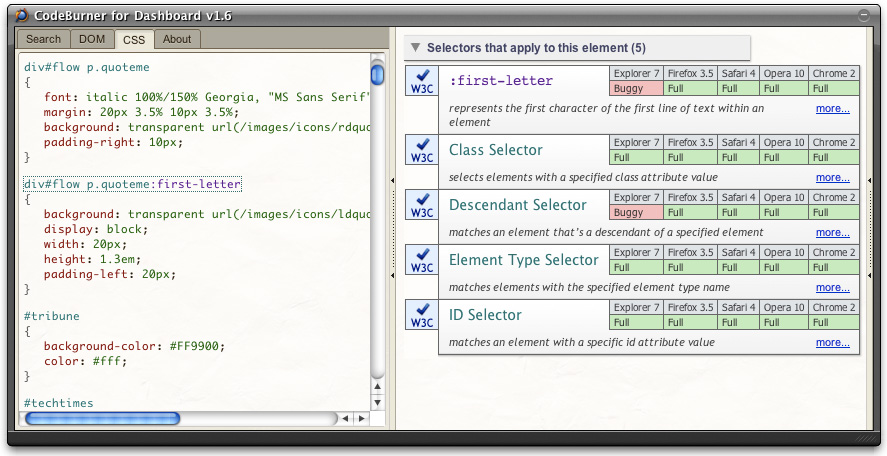Click the left panel divider collapse arrow
This screenshot has height=456, width=887.
click(392, 180)
